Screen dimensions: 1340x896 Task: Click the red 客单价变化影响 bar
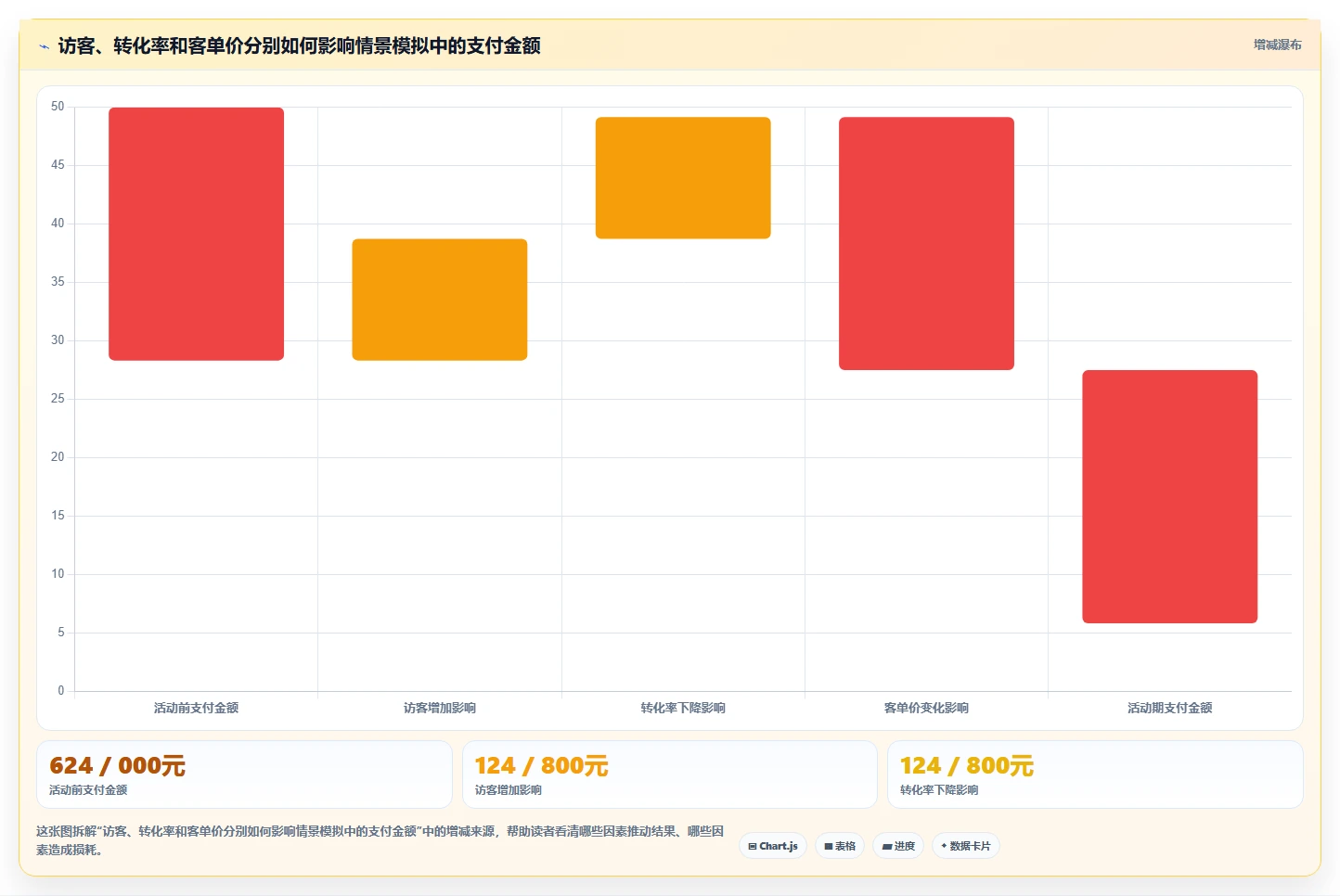click(x=926, y=243)
